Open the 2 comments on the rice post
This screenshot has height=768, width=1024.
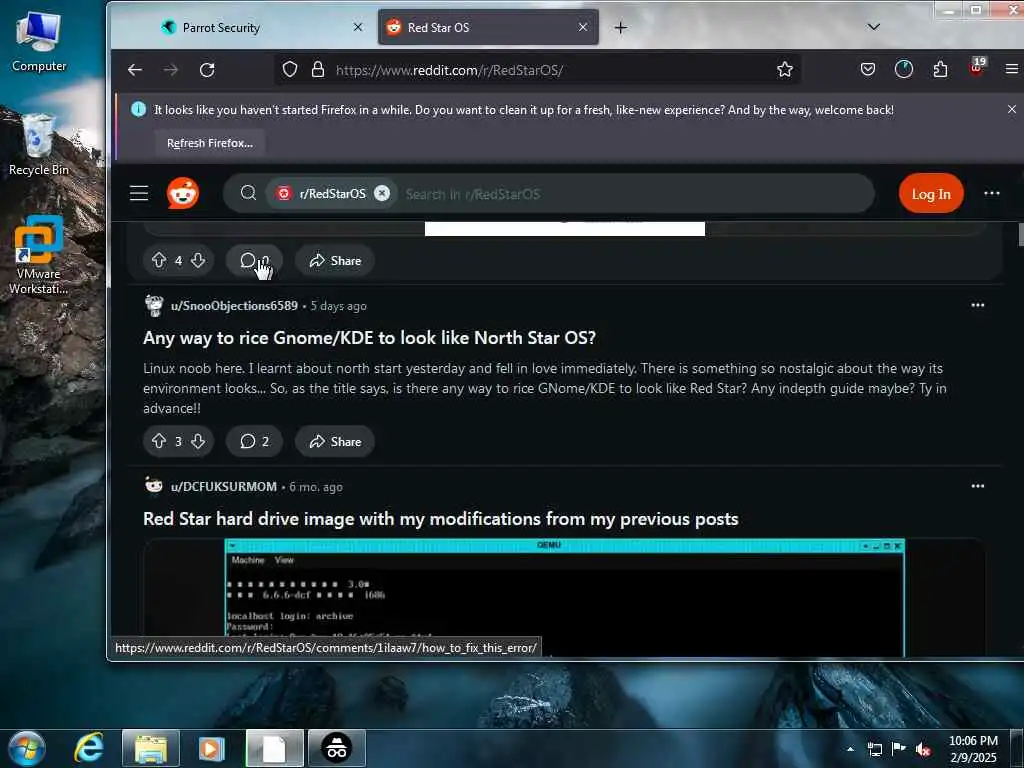(x=254, y=441)
